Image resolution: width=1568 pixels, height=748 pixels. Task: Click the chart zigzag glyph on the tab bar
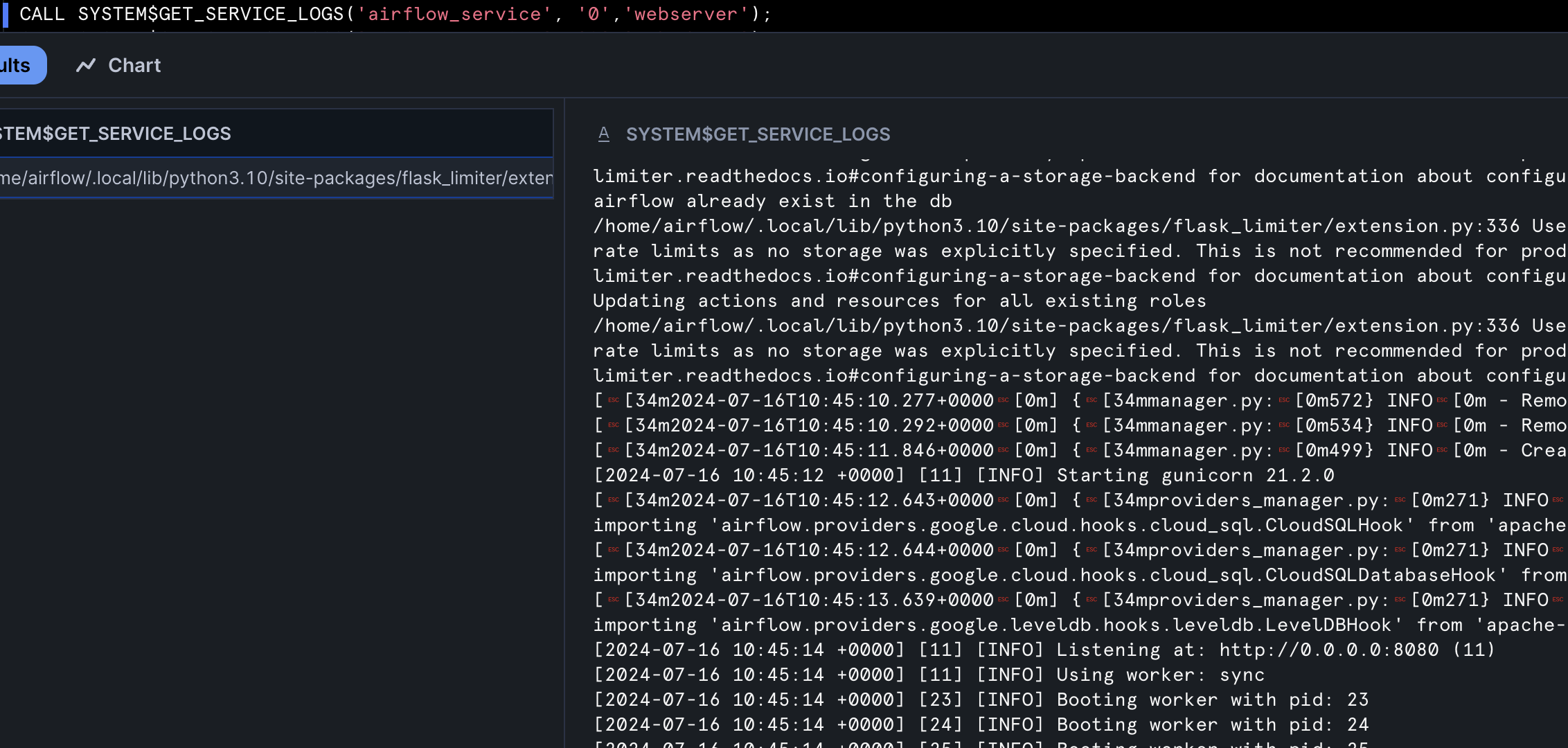(86, 64)
